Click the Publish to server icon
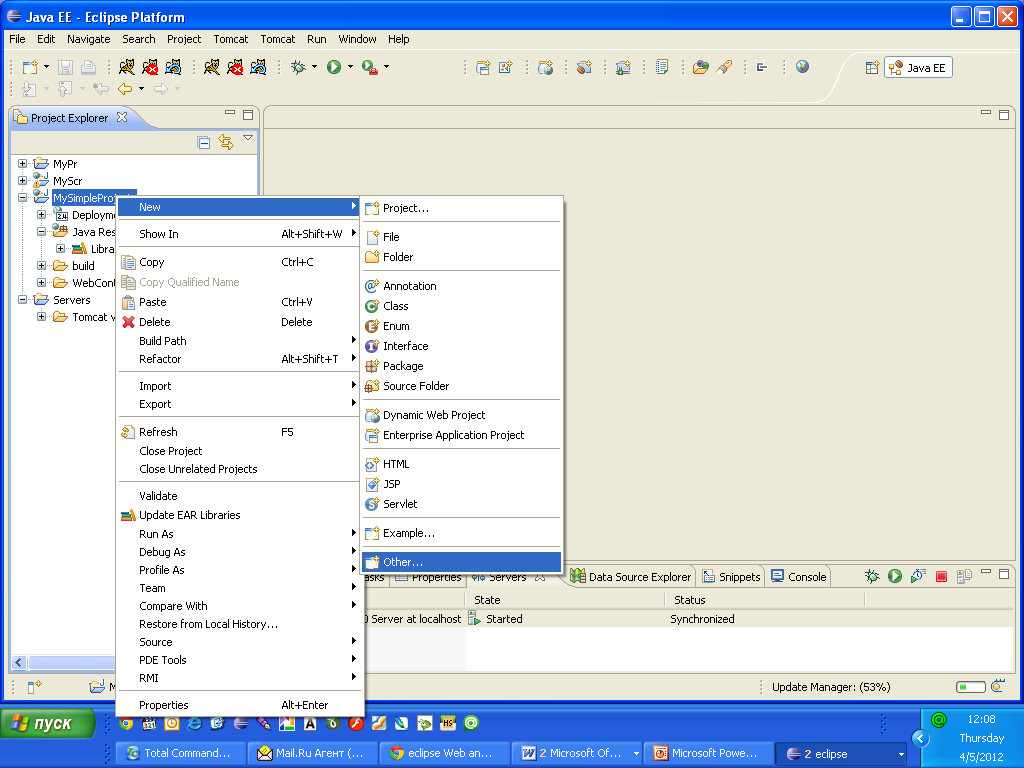The image size is (1024, 768). pos(964,576)
